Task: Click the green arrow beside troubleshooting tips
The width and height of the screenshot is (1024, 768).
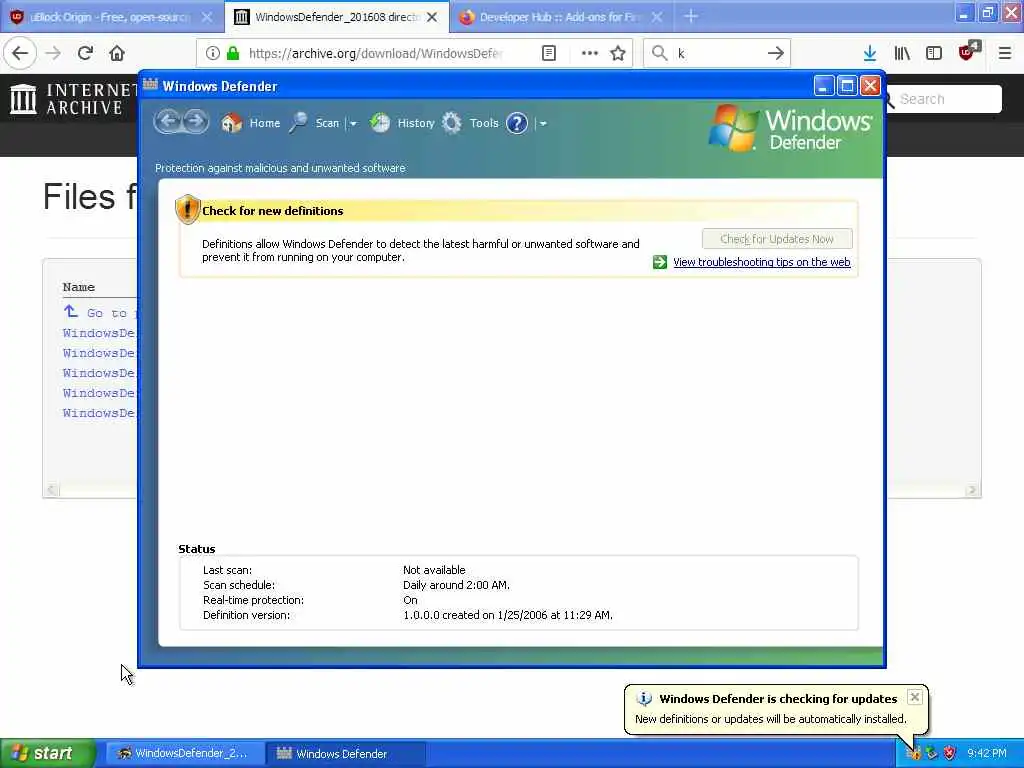Action: pos(660,262)
